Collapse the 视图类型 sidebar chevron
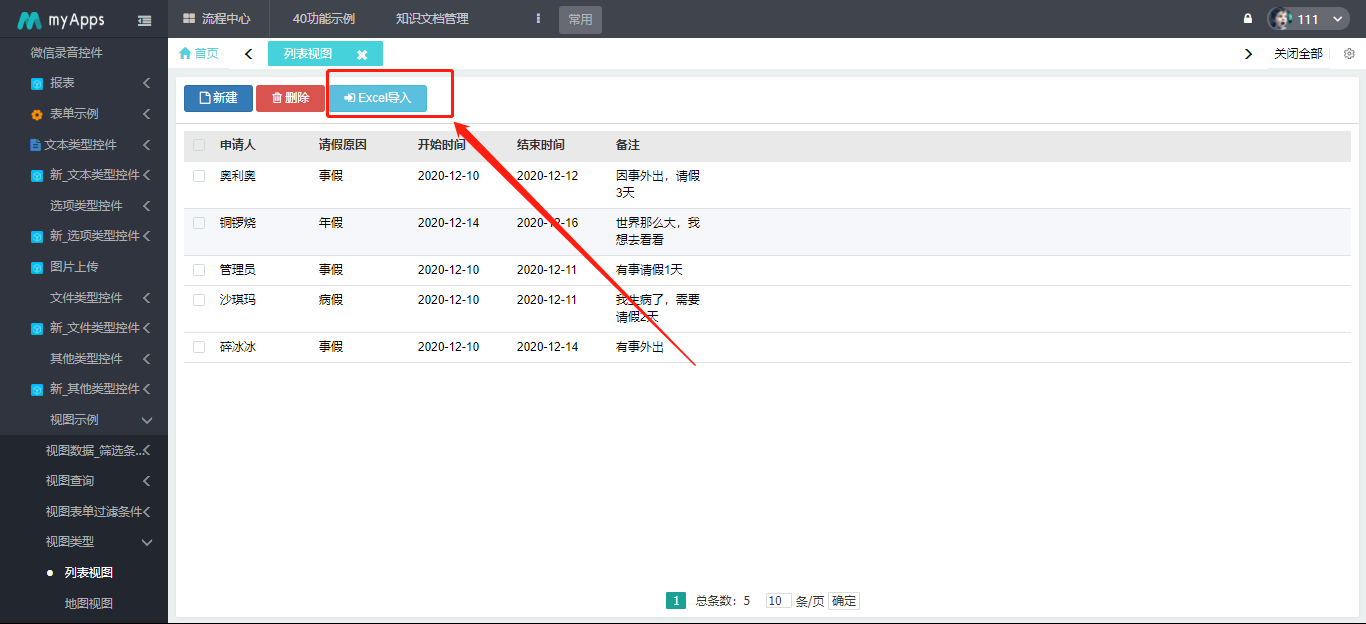 point(147,542)
